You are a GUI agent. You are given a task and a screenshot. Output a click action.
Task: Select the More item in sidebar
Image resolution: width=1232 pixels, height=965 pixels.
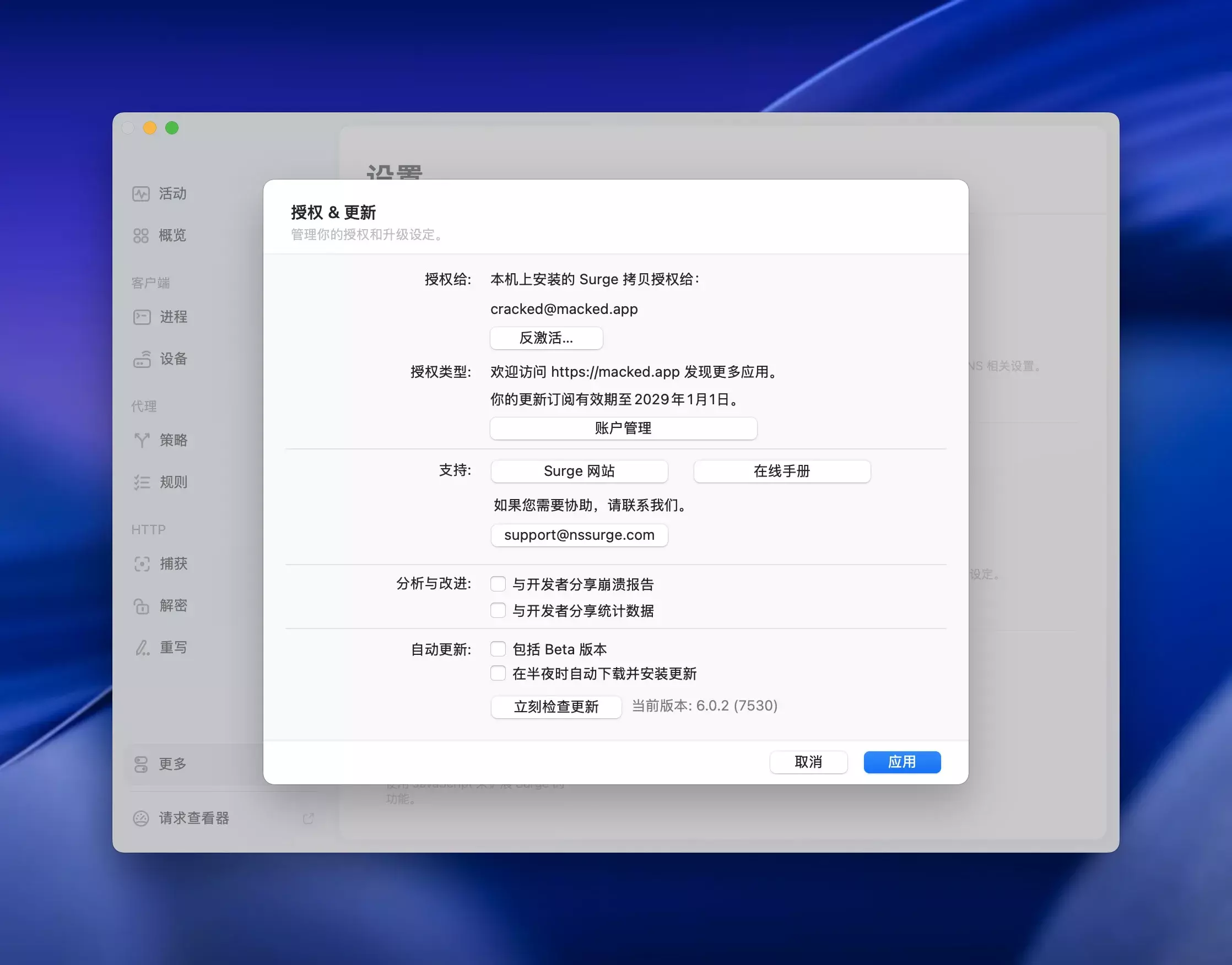[x=172, y=764]
